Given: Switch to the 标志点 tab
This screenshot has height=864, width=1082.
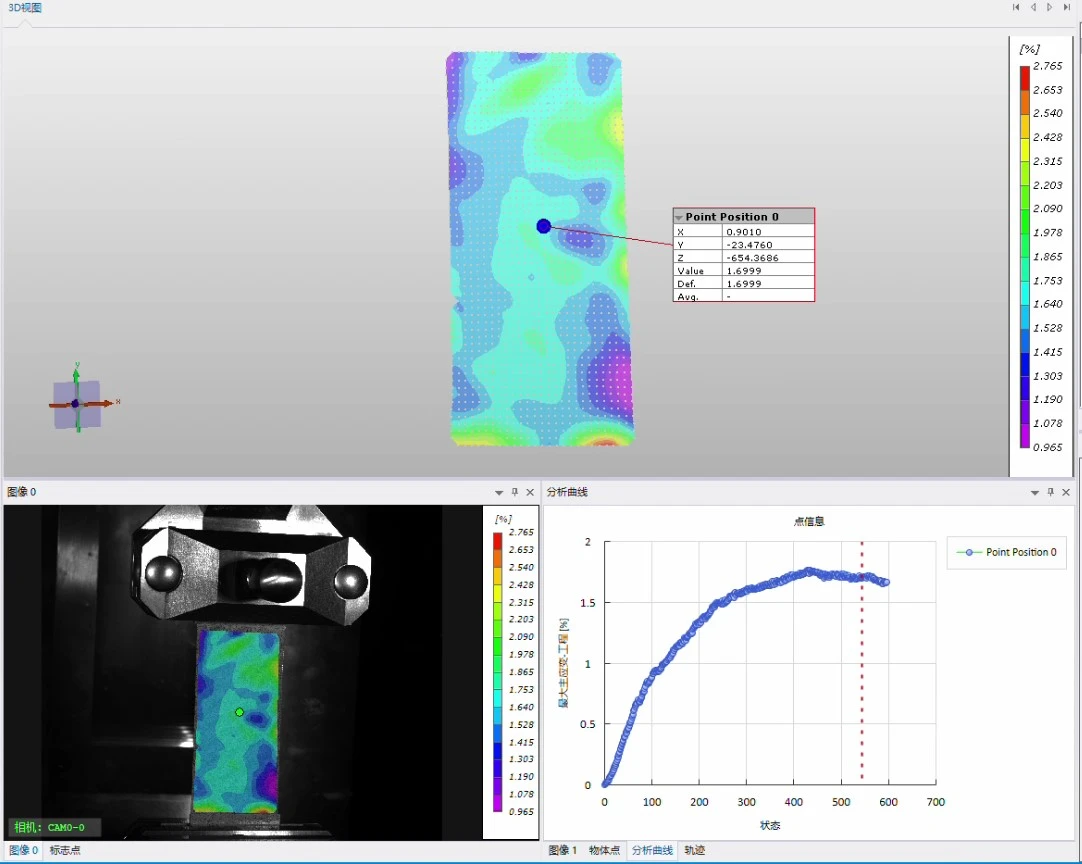Looking at the screenshot, I should coord(65,850).
